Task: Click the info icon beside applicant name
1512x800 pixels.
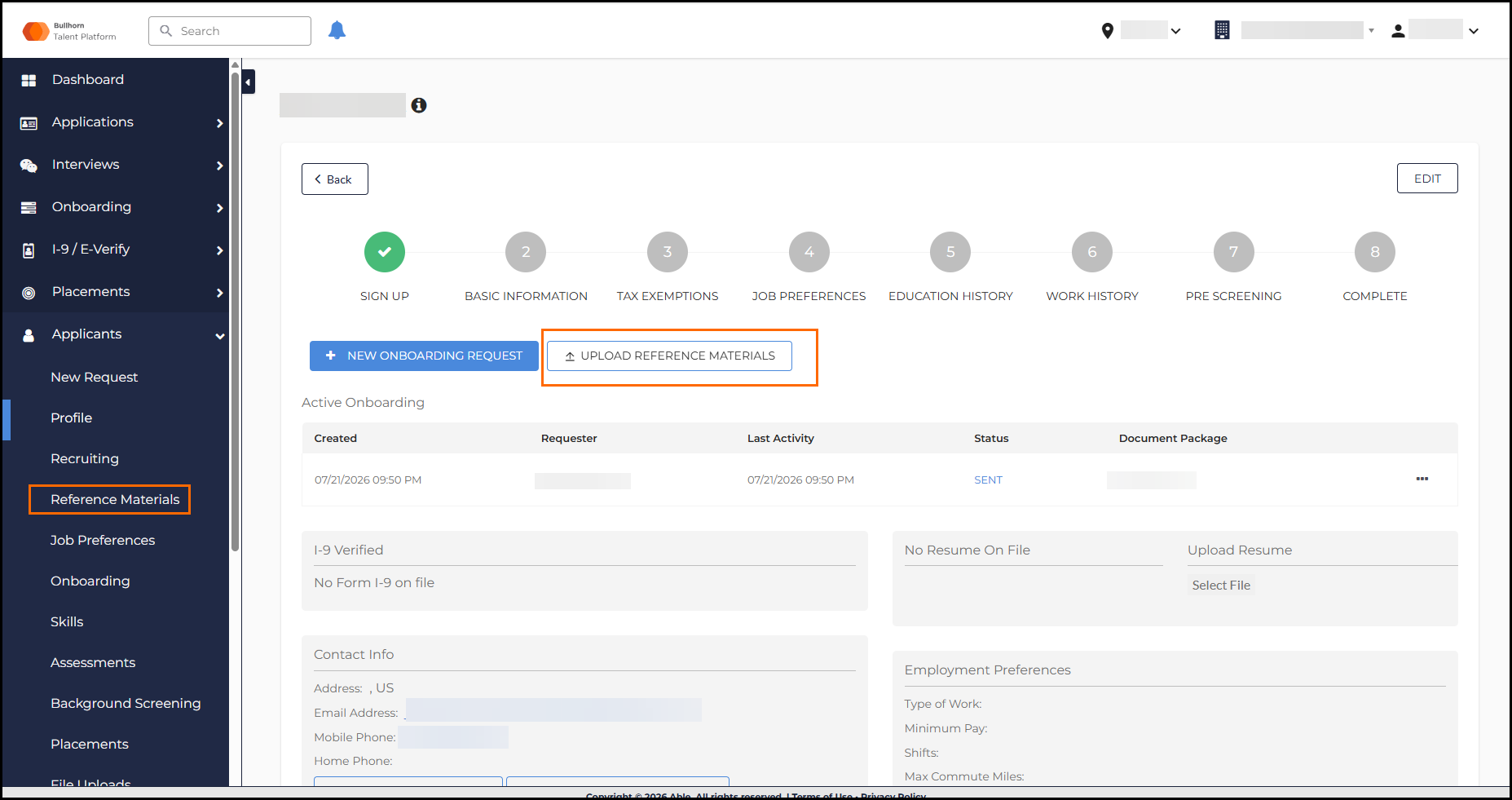Action: (419, 105)
